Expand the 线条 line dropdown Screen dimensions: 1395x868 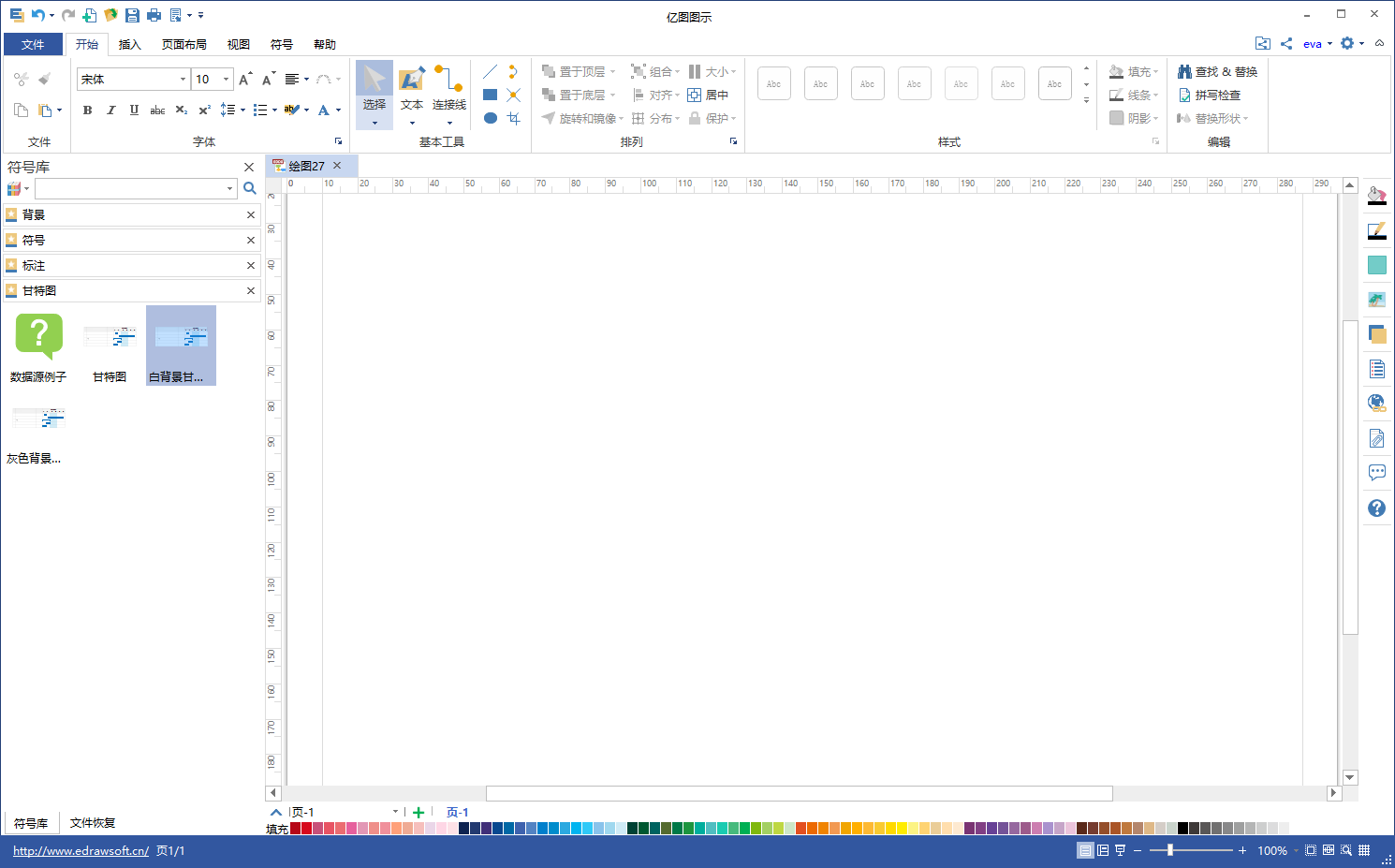pyautogui.click(x=1155, y=95)
